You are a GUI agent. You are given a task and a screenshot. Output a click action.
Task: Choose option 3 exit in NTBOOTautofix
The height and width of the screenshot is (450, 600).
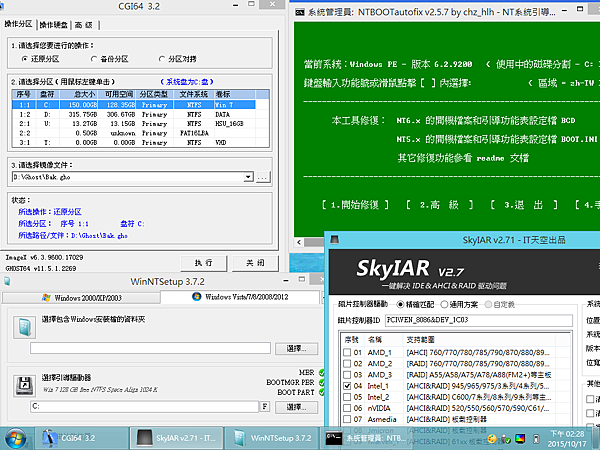[x=523, y=205]
